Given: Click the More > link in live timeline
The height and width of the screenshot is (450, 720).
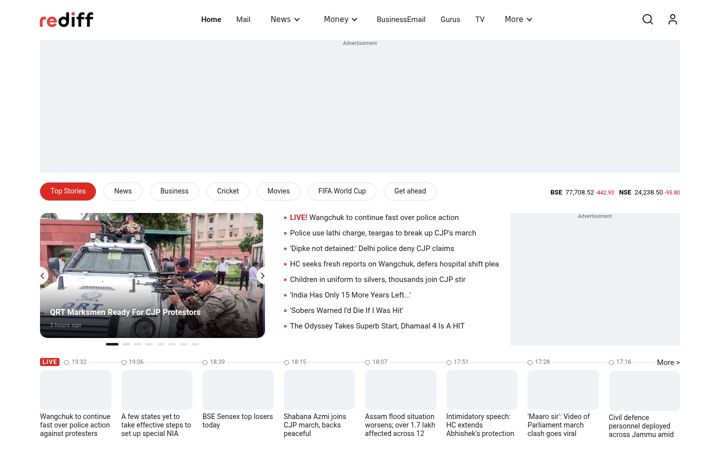Looking at the screenshot, I should pyautogui.click(x=668, y=362).
